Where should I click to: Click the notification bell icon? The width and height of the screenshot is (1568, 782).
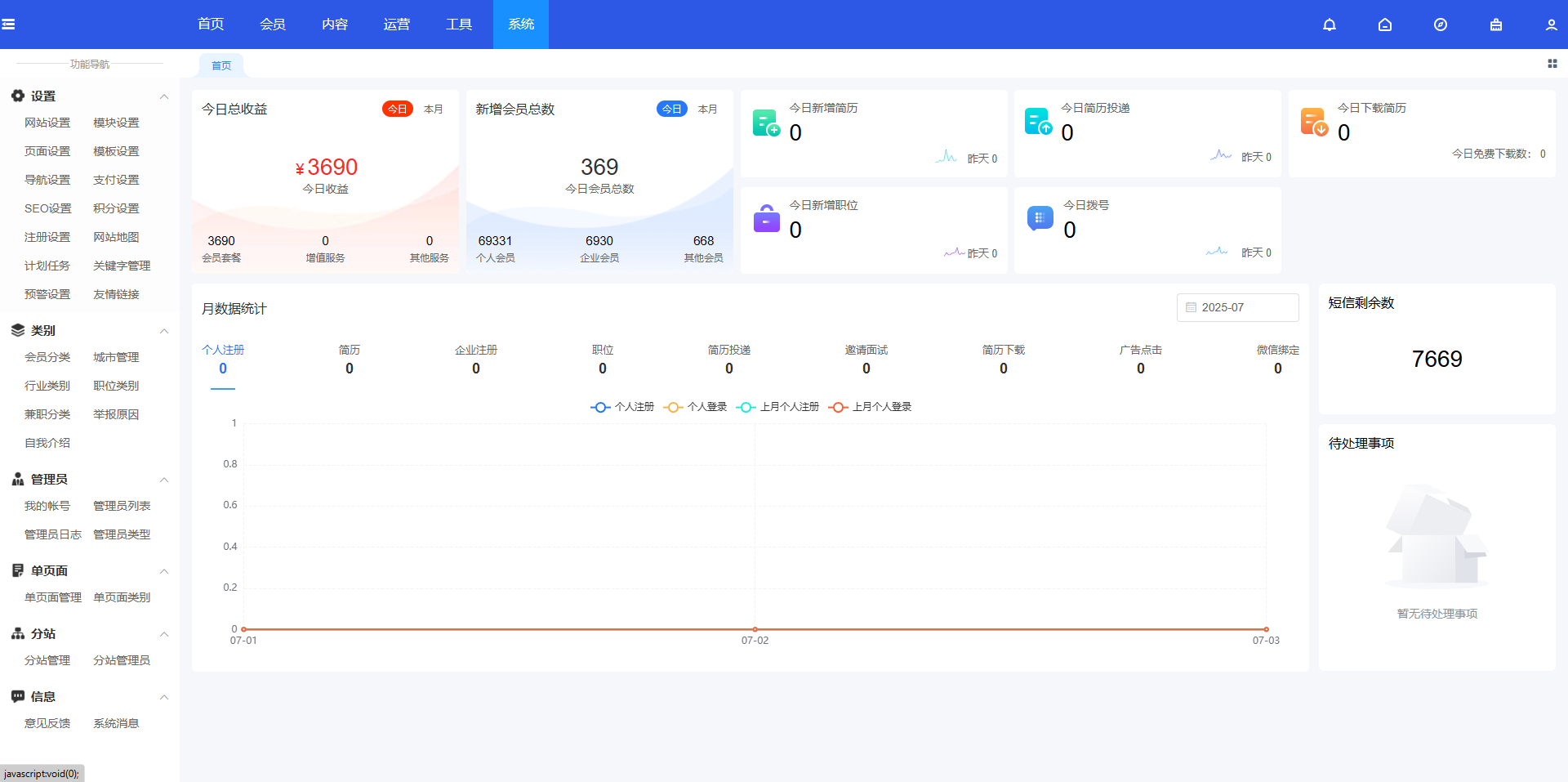(1330, 25)
